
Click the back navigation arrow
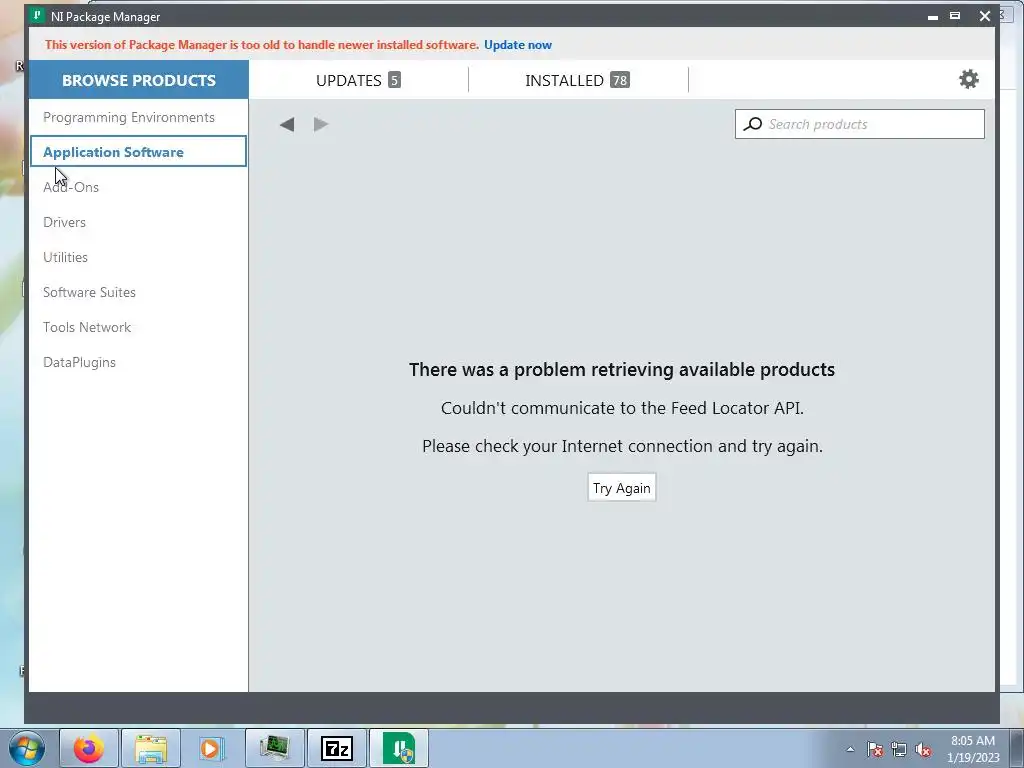pyautogui.click(x=287, y=124)
